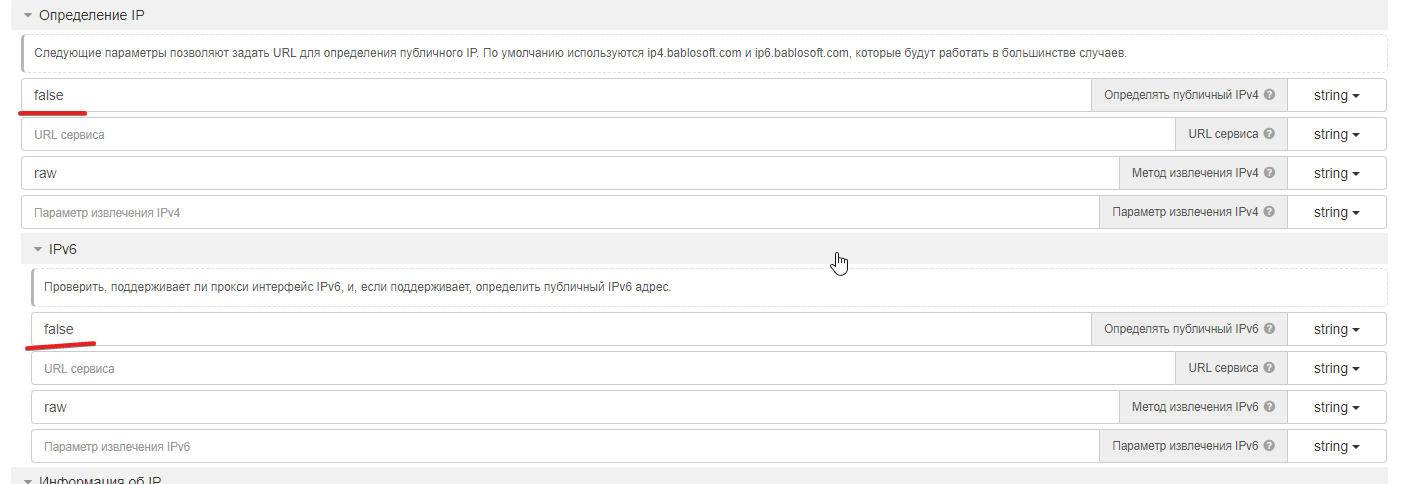The width and height of the screenshot is (1406, 484).
Task: Click the Метод извлечения IPv6 raw field
Action: pos(575,407)
